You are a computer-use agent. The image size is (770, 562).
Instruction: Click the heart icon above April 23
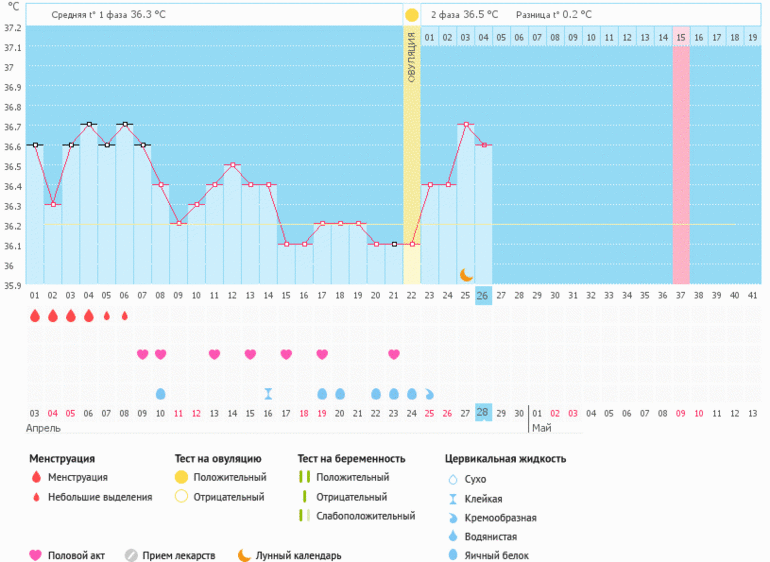point(394,354)
